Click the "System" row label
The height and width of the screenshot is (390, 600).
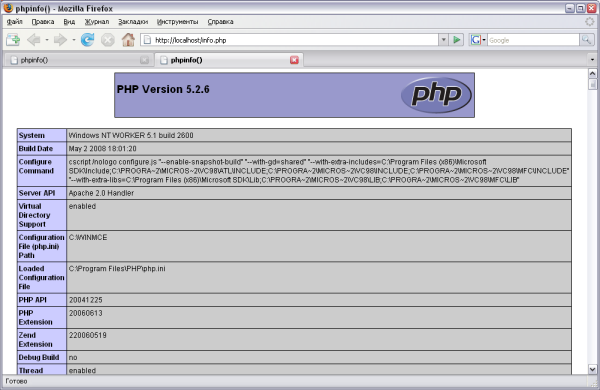point(32,135)
